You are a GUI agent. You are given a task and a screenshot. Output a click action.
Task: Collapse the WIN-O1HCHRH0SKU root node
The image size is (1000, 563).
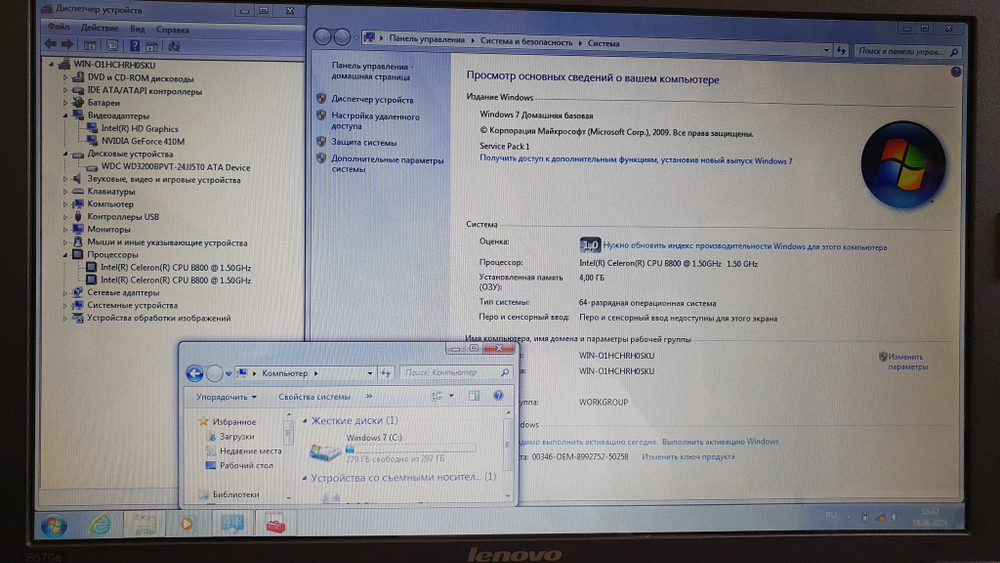(52, 64)
